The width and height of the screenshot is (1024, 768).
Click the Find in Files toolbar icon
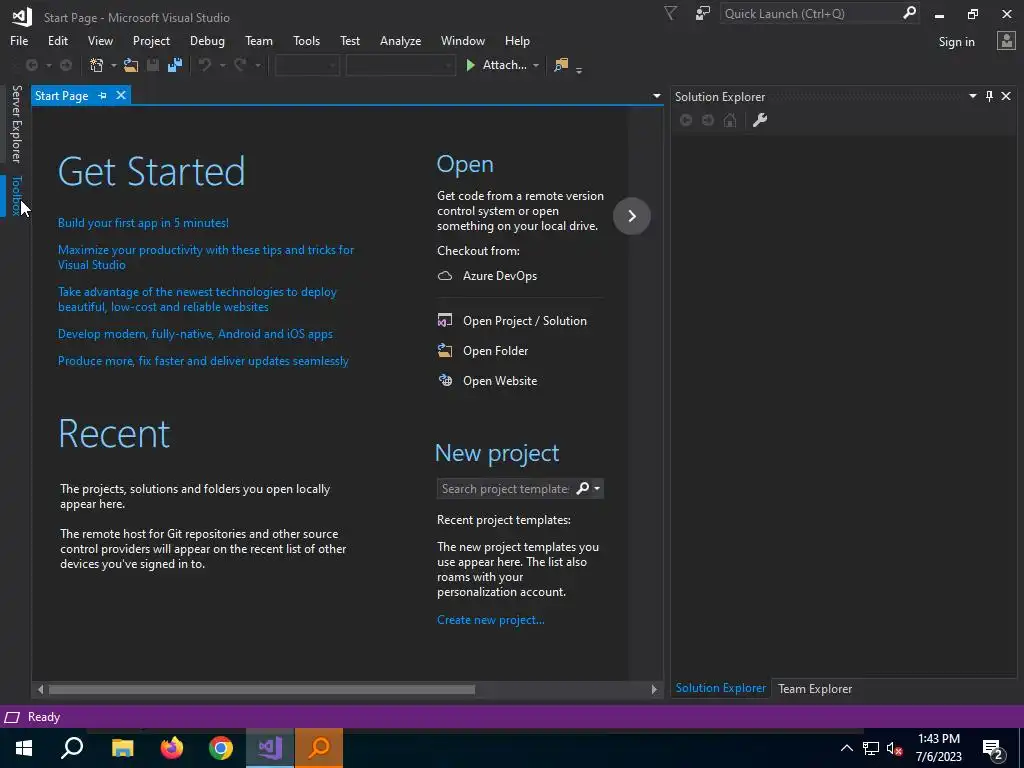point(561,65)
